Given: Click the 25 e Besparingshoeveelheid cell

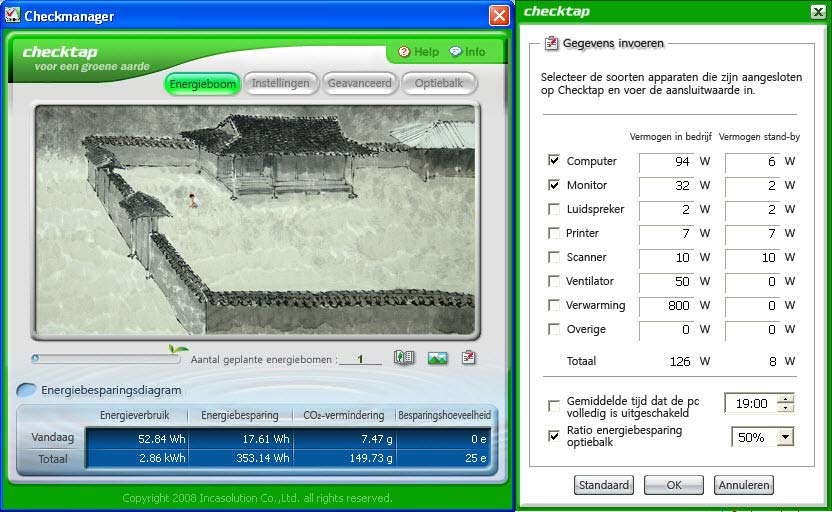Looking at the screenshot, I should [443, 458].
